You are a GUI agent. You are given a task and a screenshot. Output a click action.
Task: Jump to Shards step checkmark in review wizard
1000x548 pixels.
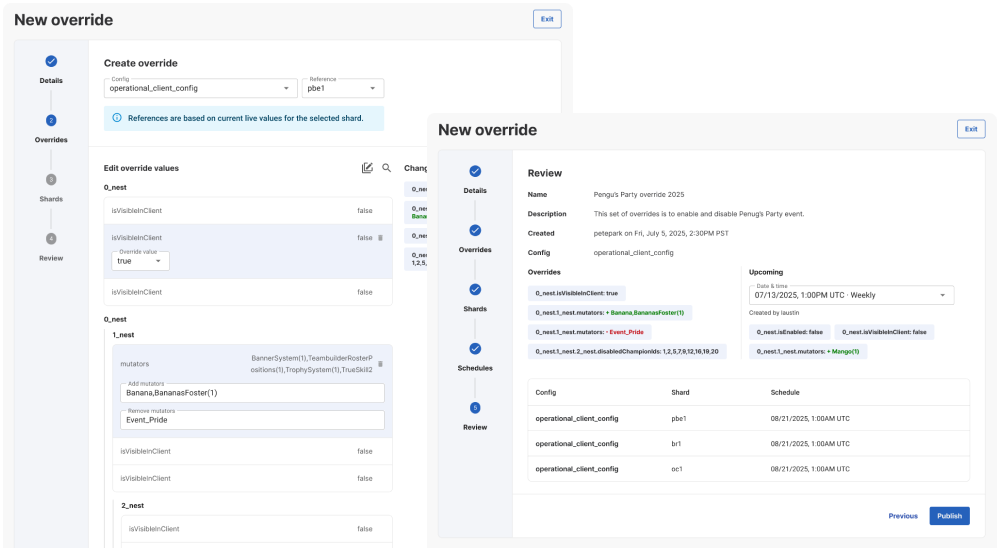click(475, 290)
